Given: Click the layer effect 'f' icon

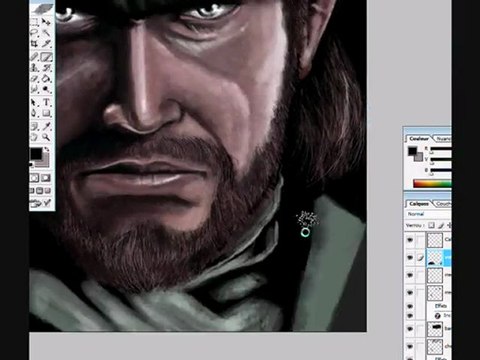Looking at the screenshot, I should [438, 315].
